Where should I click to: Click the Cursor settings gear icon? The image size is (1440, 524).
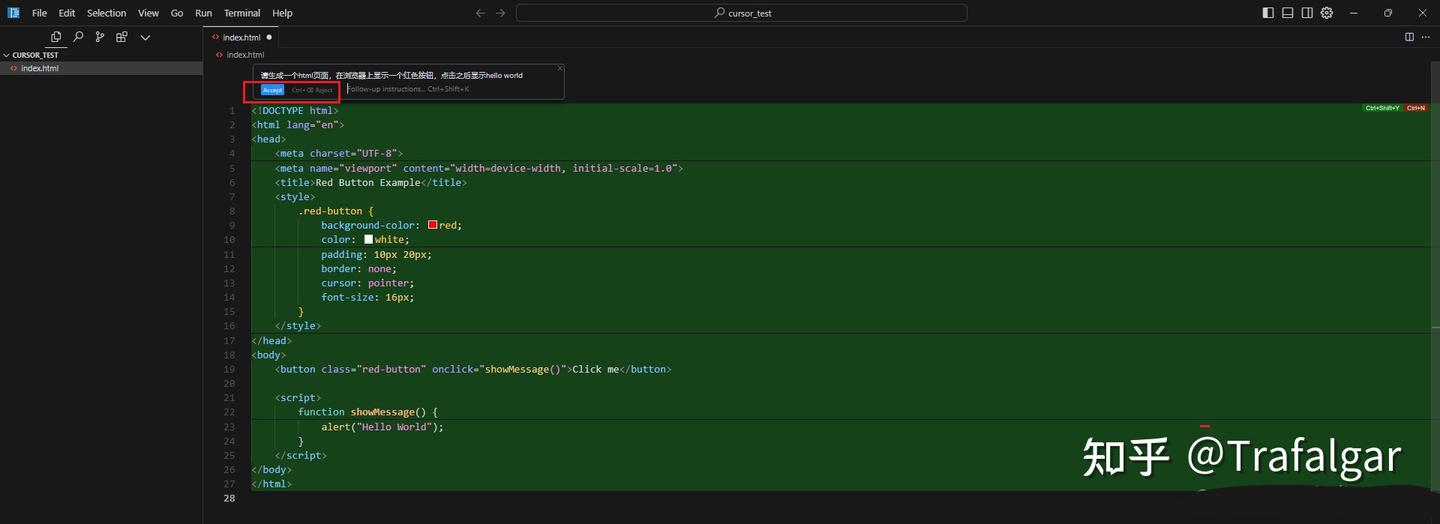click(x=1327, y=13)
